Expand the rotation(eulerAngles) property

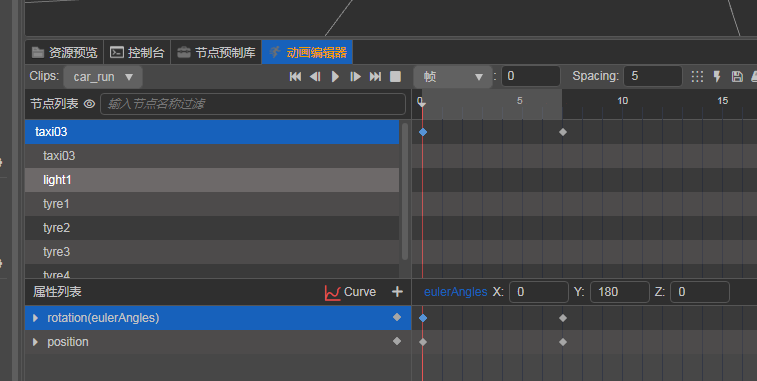click(35, 318)
